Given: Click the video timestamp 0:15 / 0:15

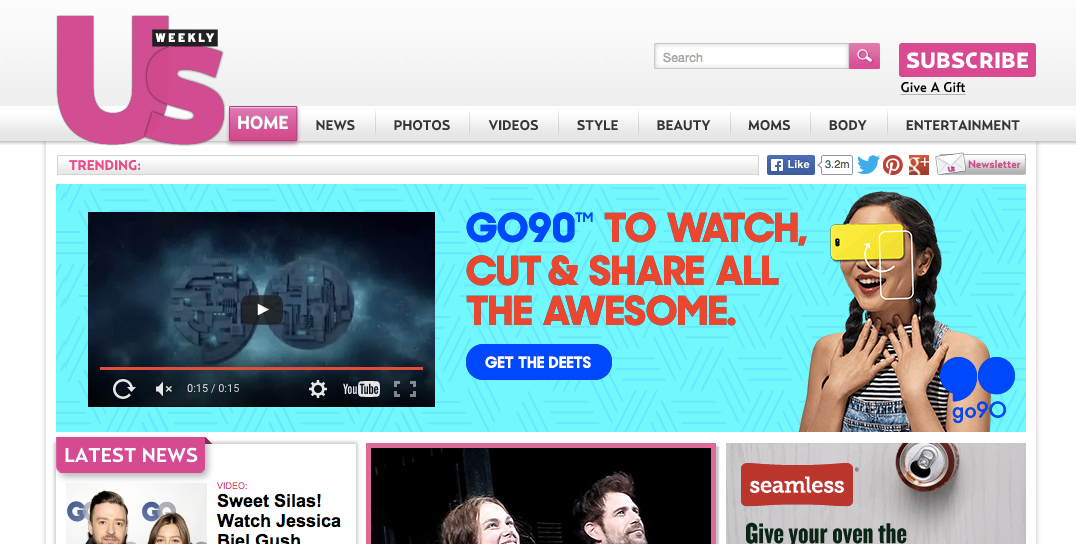Looking at the screenshot, I should point(213,388).
